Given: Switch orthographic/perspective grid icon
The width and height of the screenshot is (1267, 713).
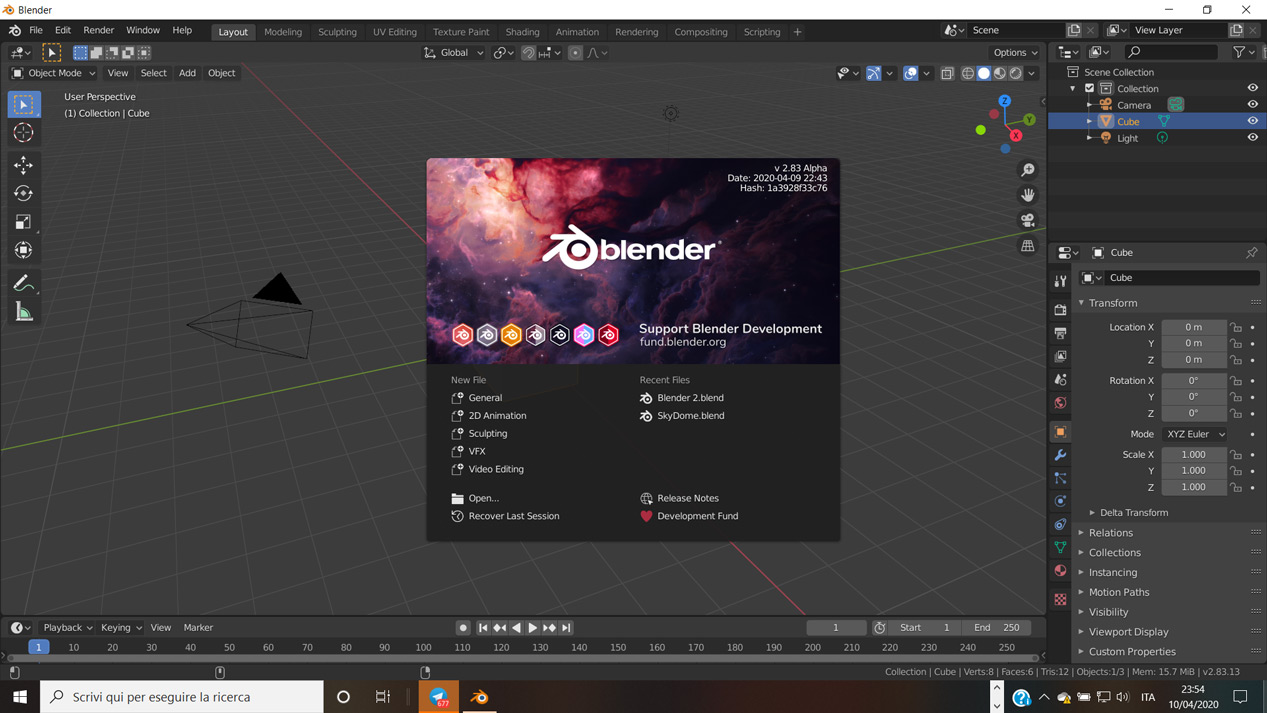Looking at the screenshot, I should click(1028, 246).
